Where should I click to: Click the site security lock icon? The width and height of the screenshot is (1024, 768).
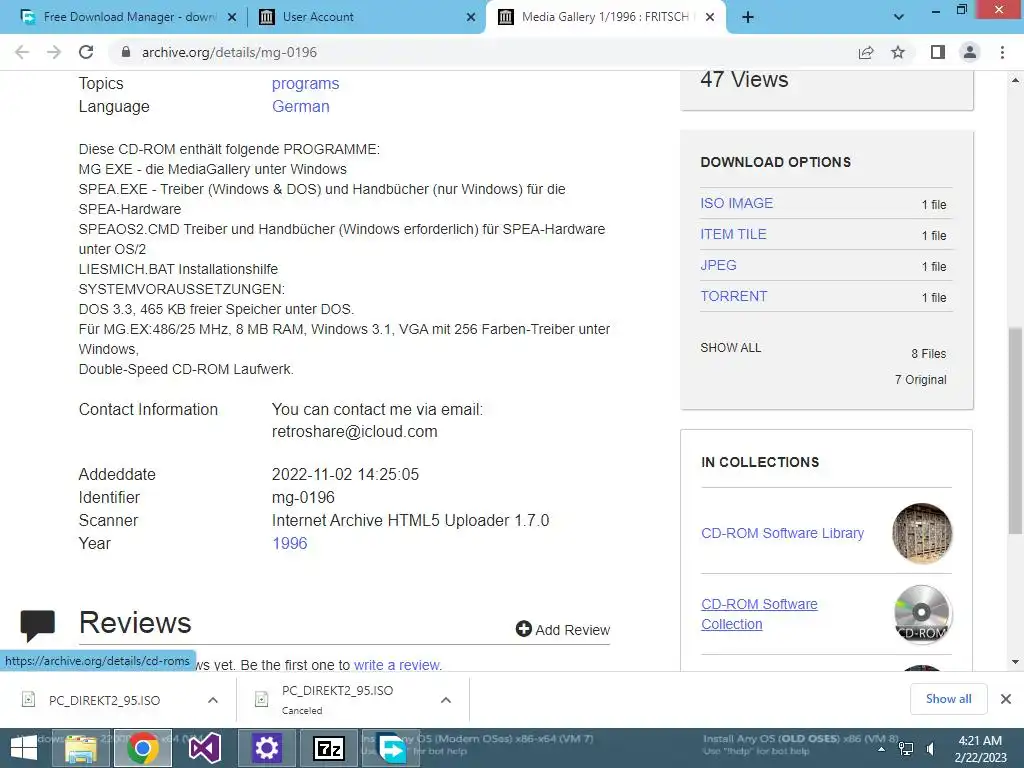coord(126,52)
